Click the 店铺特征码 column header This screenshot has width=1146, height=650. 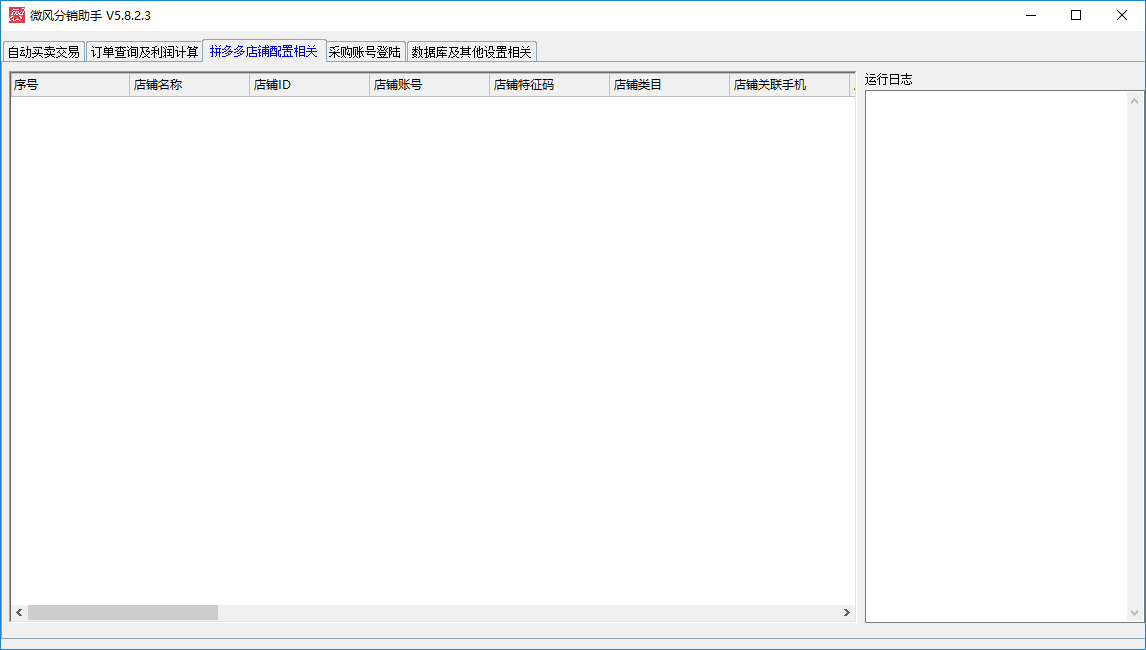click(550, 85)
